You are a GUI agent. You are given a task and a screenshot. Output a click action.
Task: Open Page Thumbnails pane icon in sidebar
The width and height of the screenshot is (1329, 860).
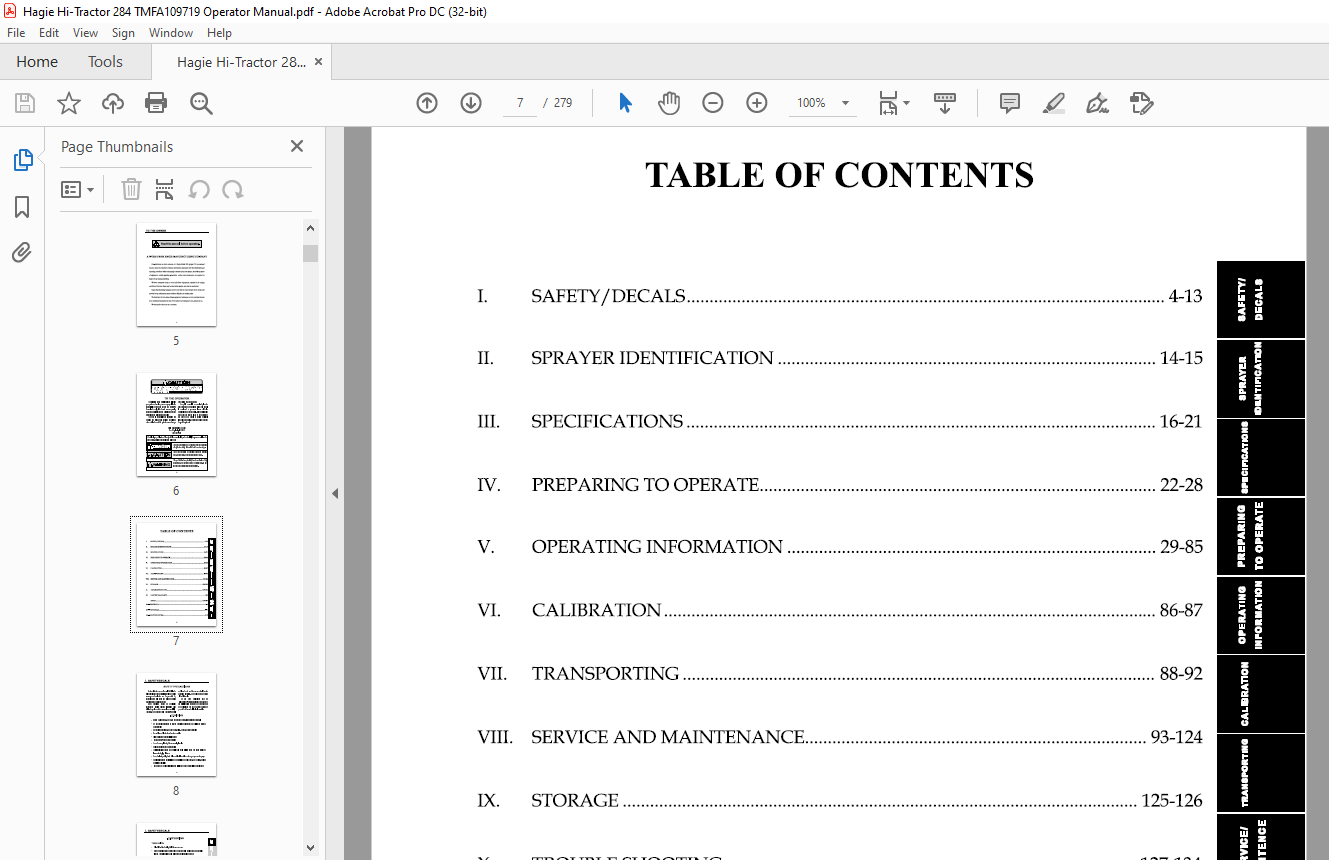[x=22, y=160]
